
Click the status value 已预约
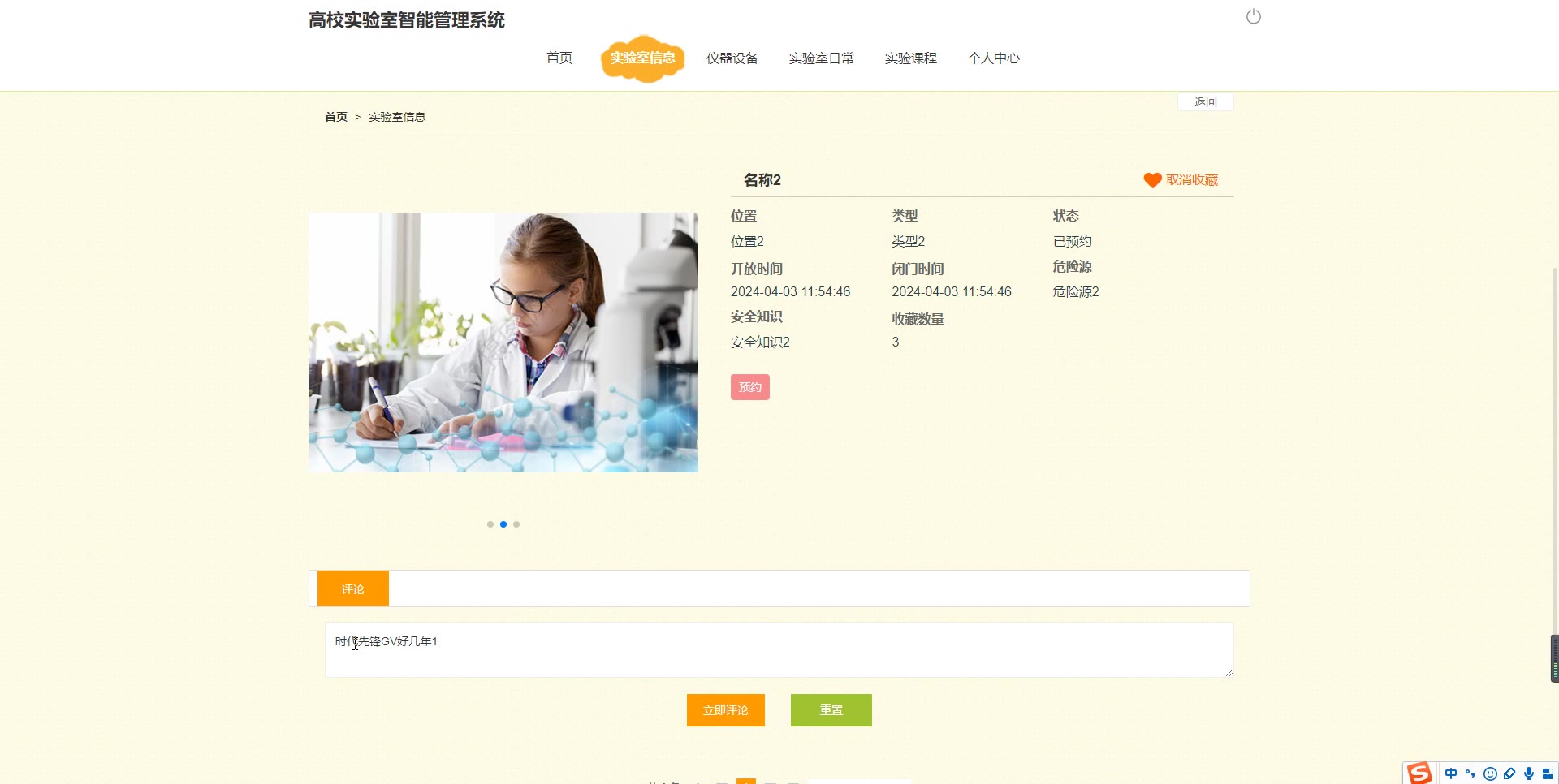tap(1073, 241)
